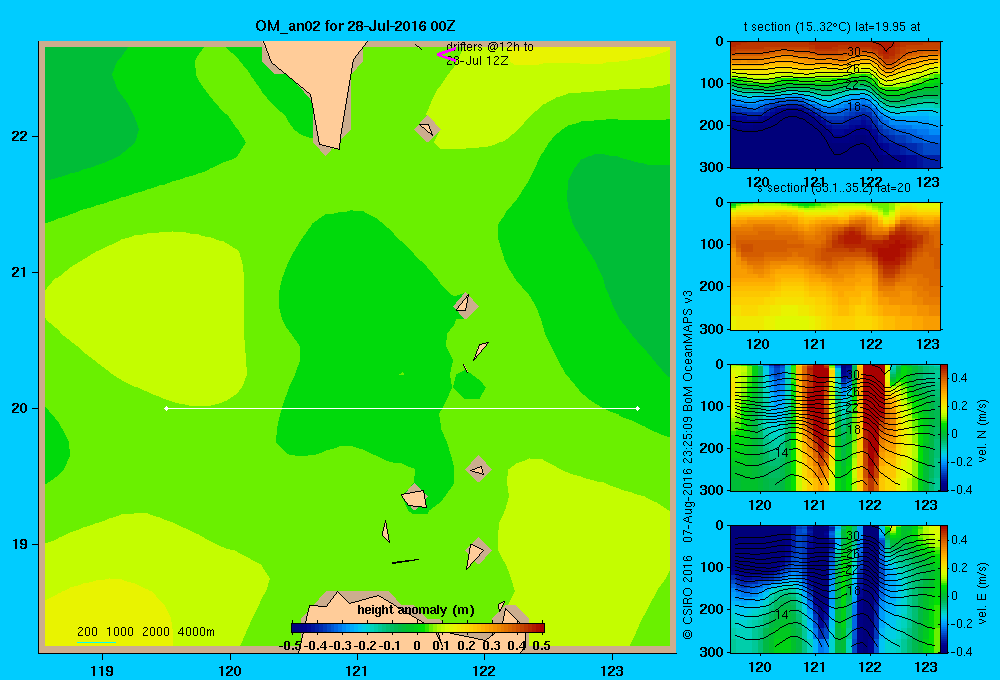Click the height anomaly horizontal color bar
The width and height of the screenshot is (1000, 680).
418,628
